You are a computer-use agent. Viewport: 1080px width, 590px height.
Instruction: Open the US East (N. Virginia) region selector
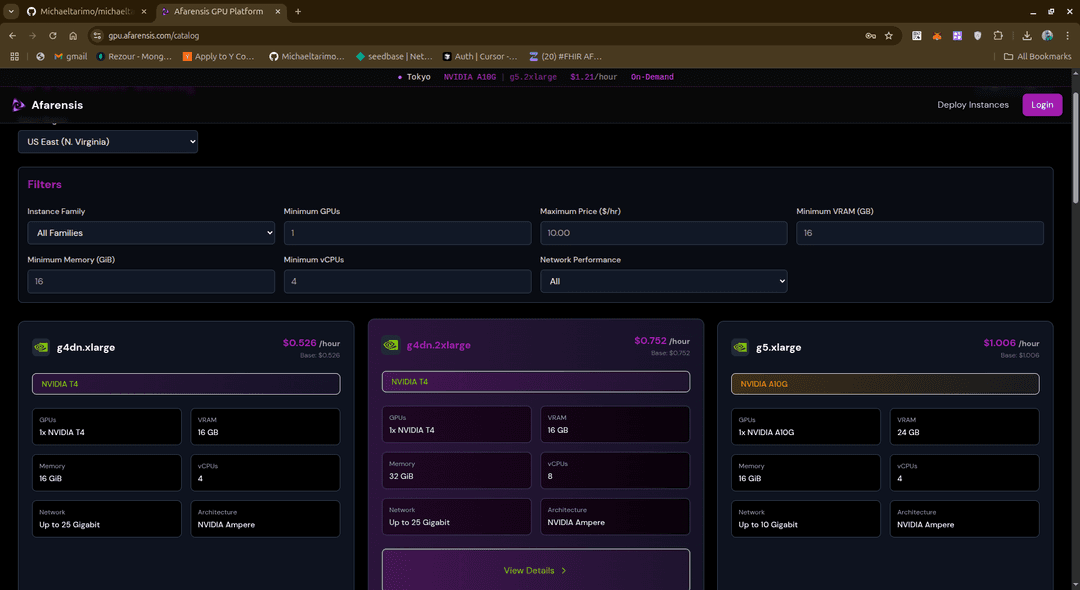point(107,141)
